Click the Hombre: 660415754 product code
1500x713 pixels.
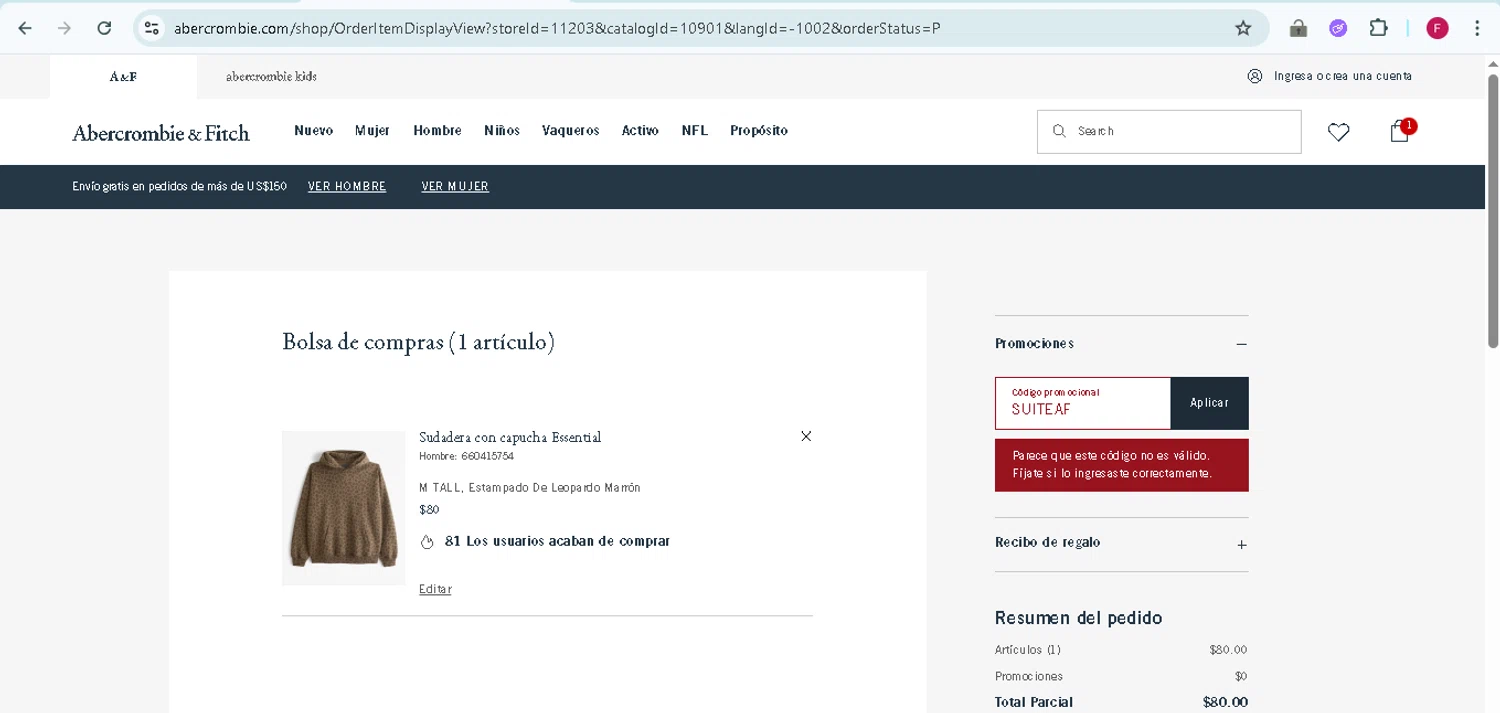pos(466,457)
